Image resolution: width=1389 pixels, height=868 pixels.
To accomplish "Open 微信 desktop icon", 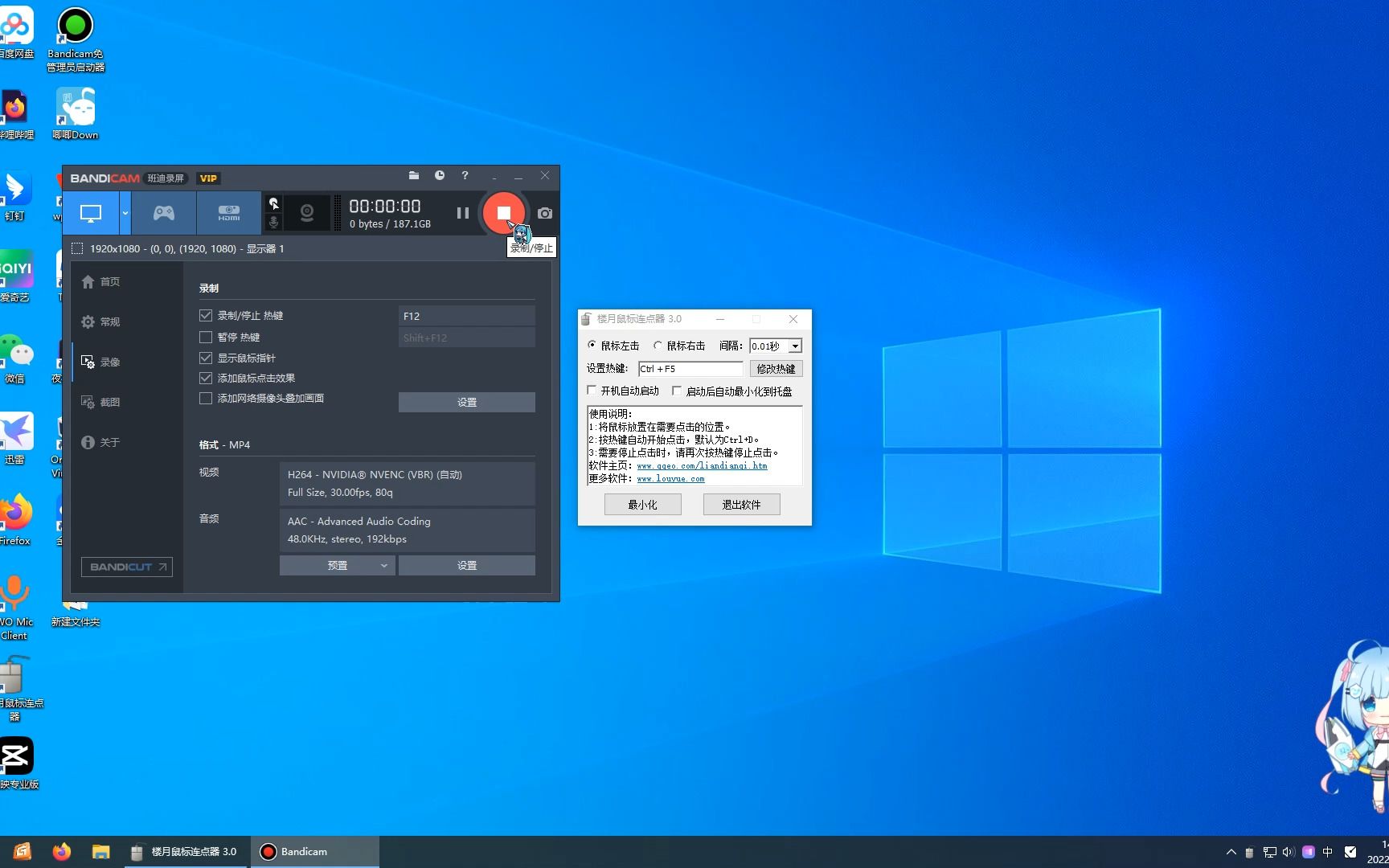I will point(16,358).
